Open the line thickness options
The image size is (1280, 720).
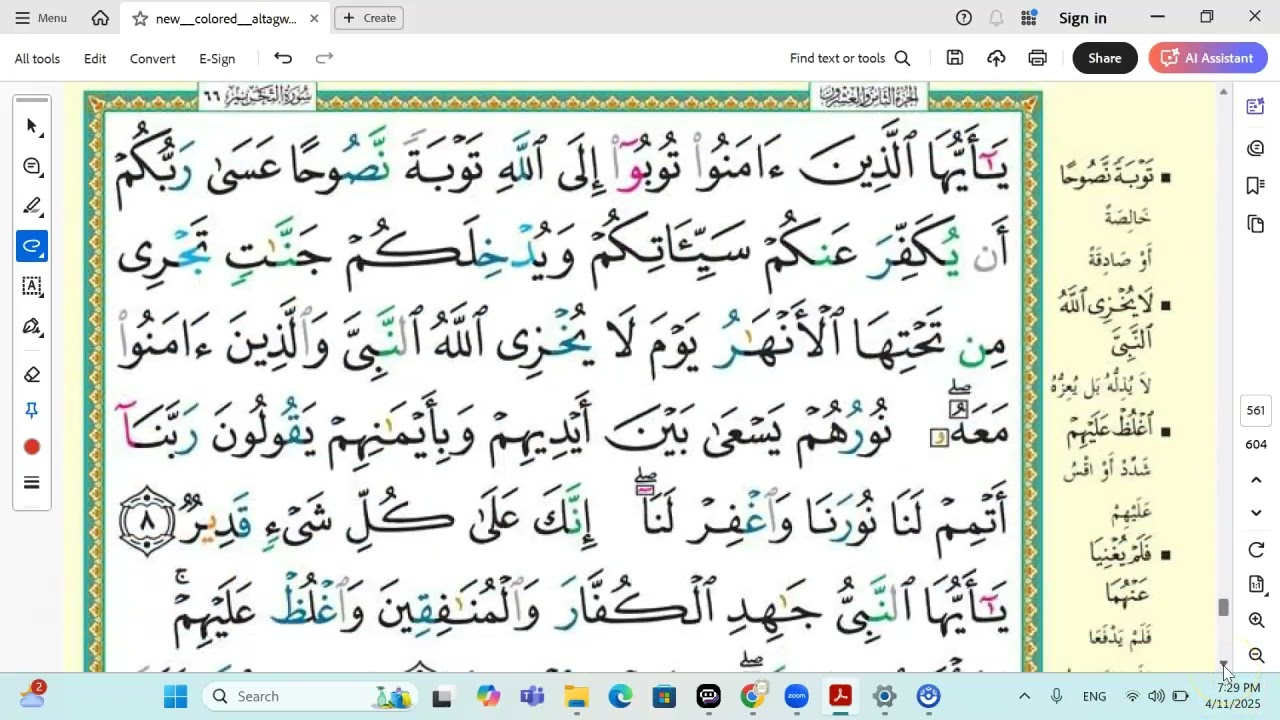click(32, 483)
